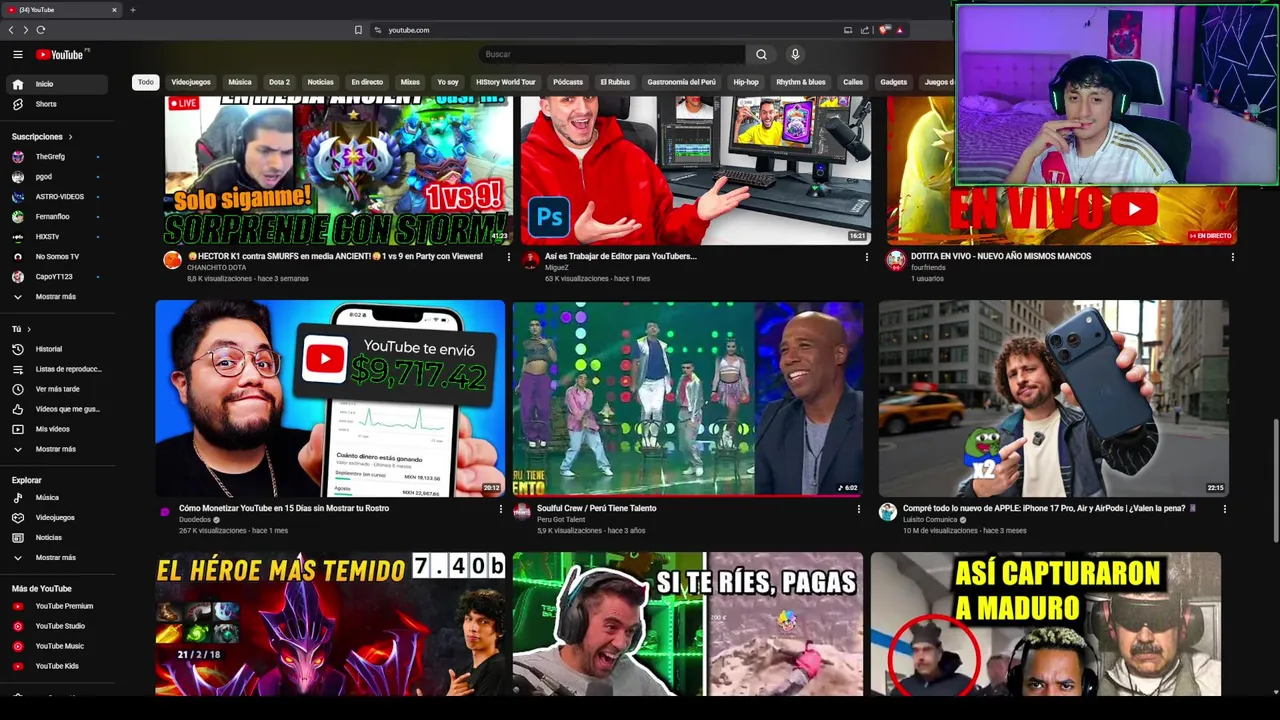Bookmark this page icon in address bar
1280x720 pixels.
(x=358, y=30)
